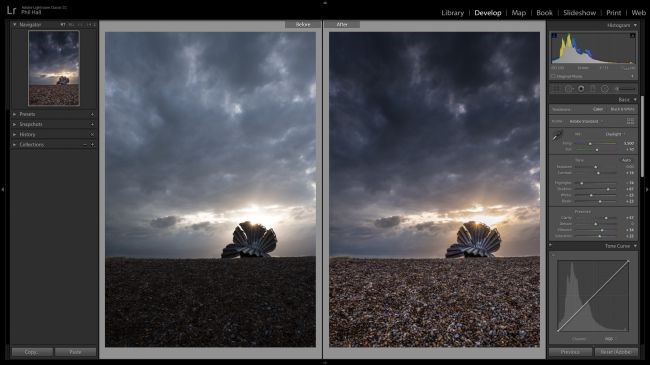The image size is (650, 365).
Task: Select the Spot Removal tool
Action: click(569, 89)
